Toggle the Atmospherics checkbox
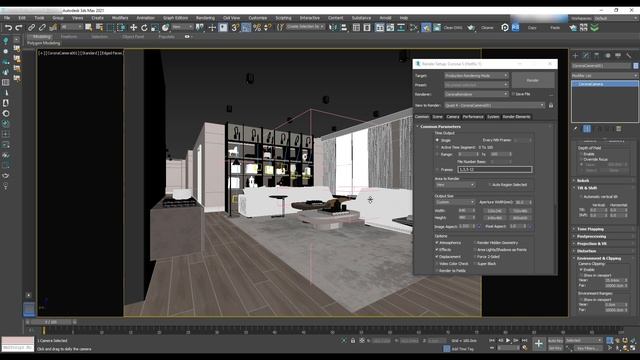 [x=437, y=242]
